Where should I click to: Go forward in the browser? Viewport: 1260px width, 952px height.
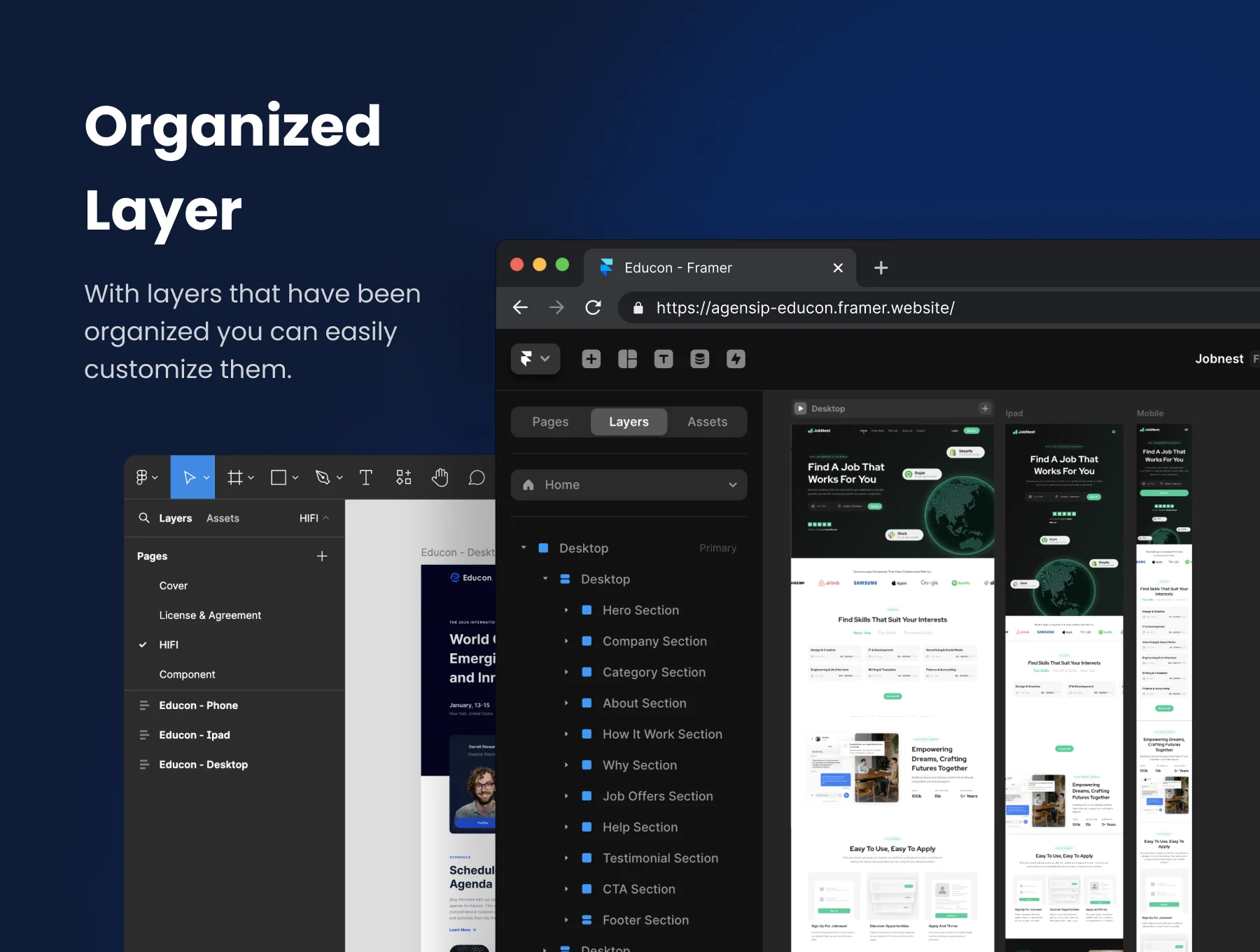click(556, 307)
